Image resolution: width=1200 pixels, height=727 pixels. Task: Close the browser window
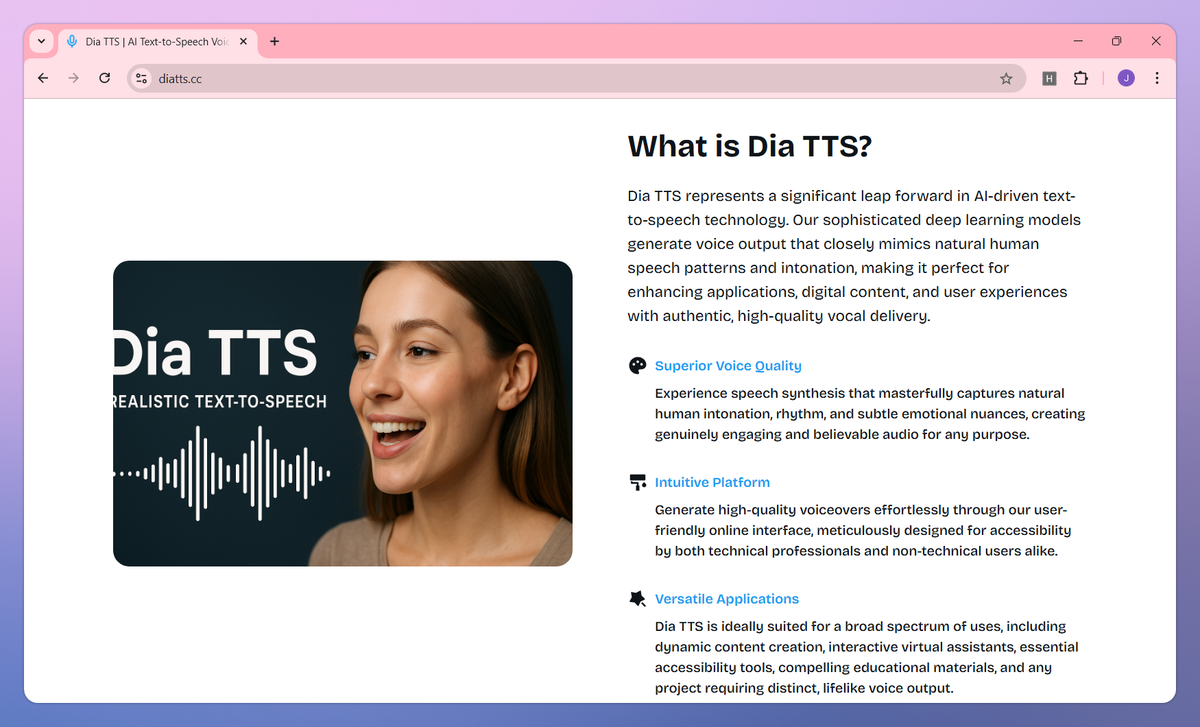click(x=1156, y=41)
